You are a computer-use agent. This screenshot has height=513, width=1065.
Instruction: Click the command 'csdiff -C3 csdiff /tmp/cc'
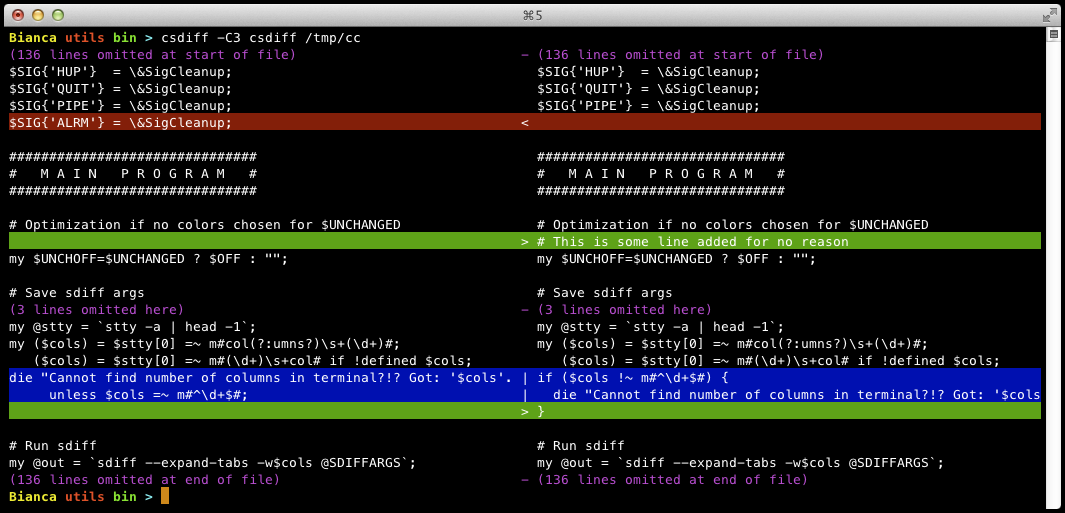click(261, 38)
